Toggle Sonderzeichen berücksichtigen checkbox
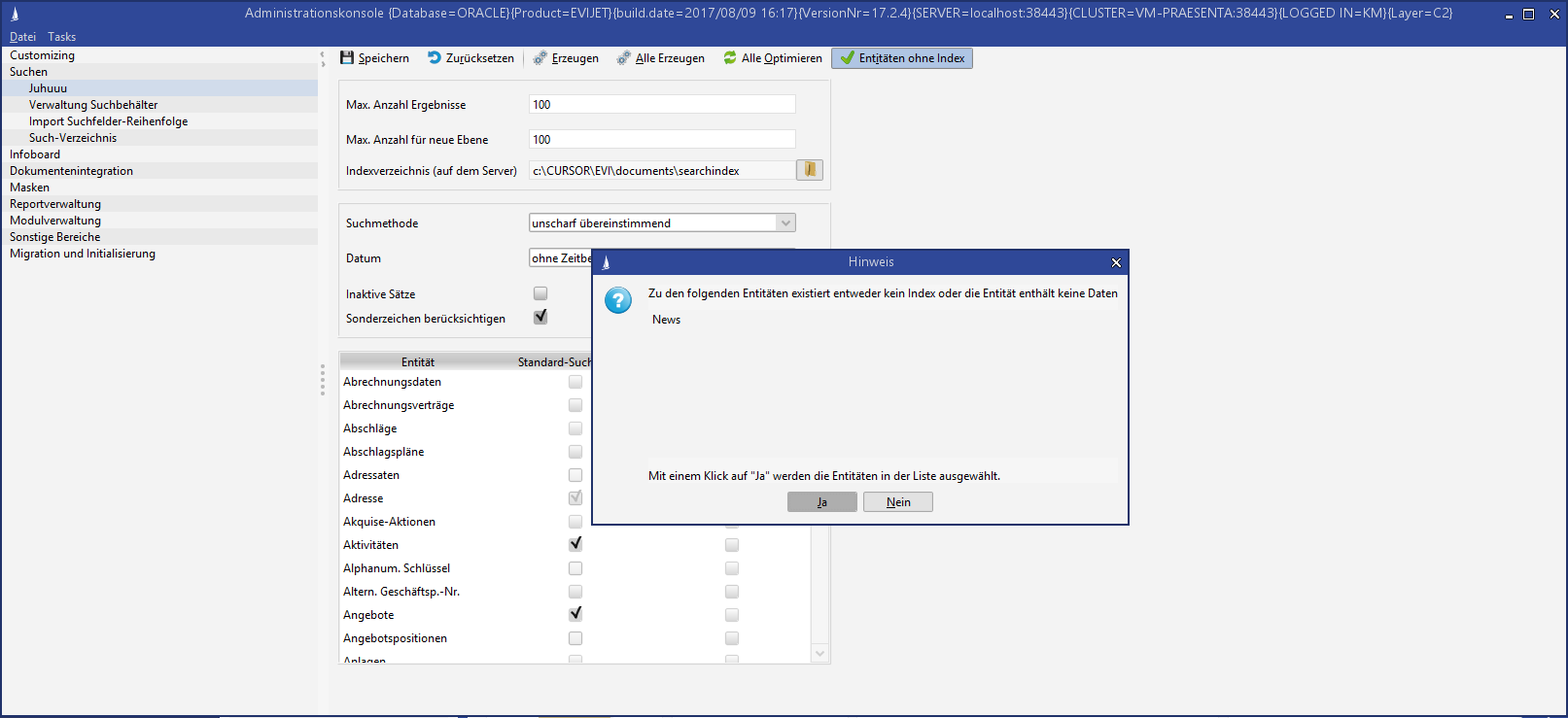 tap(540, 318)
